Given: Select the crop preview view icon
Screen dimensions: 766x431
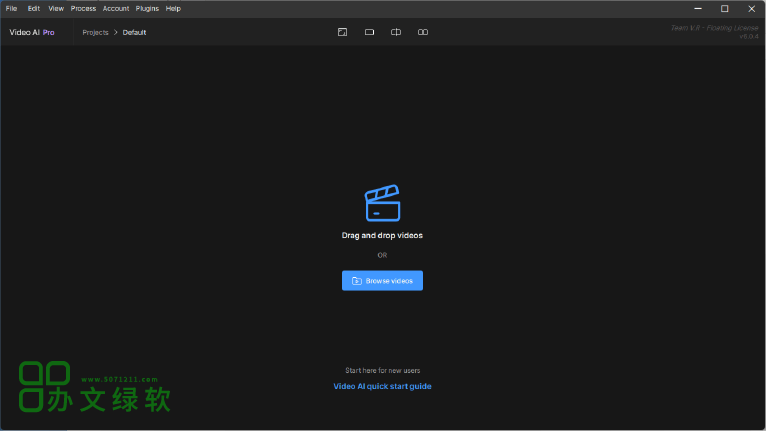Looking at the screenshot, I should pyautogui.click(x=342, y=32).
